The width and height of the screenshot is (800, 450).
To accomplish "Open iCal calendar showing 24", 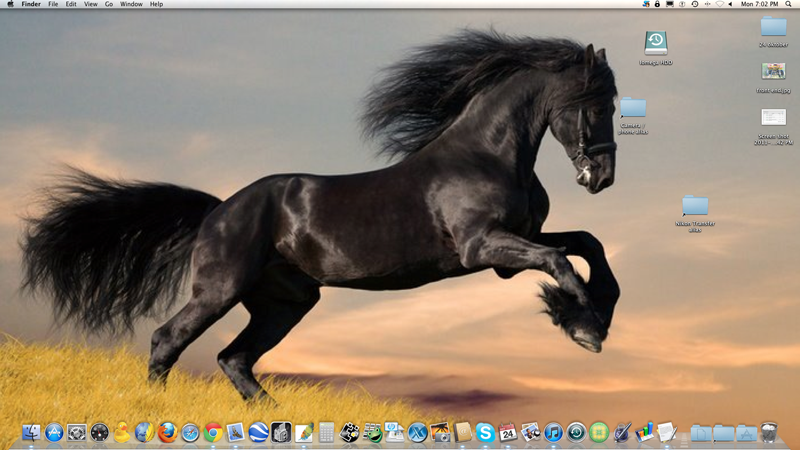I will (508, 433).
